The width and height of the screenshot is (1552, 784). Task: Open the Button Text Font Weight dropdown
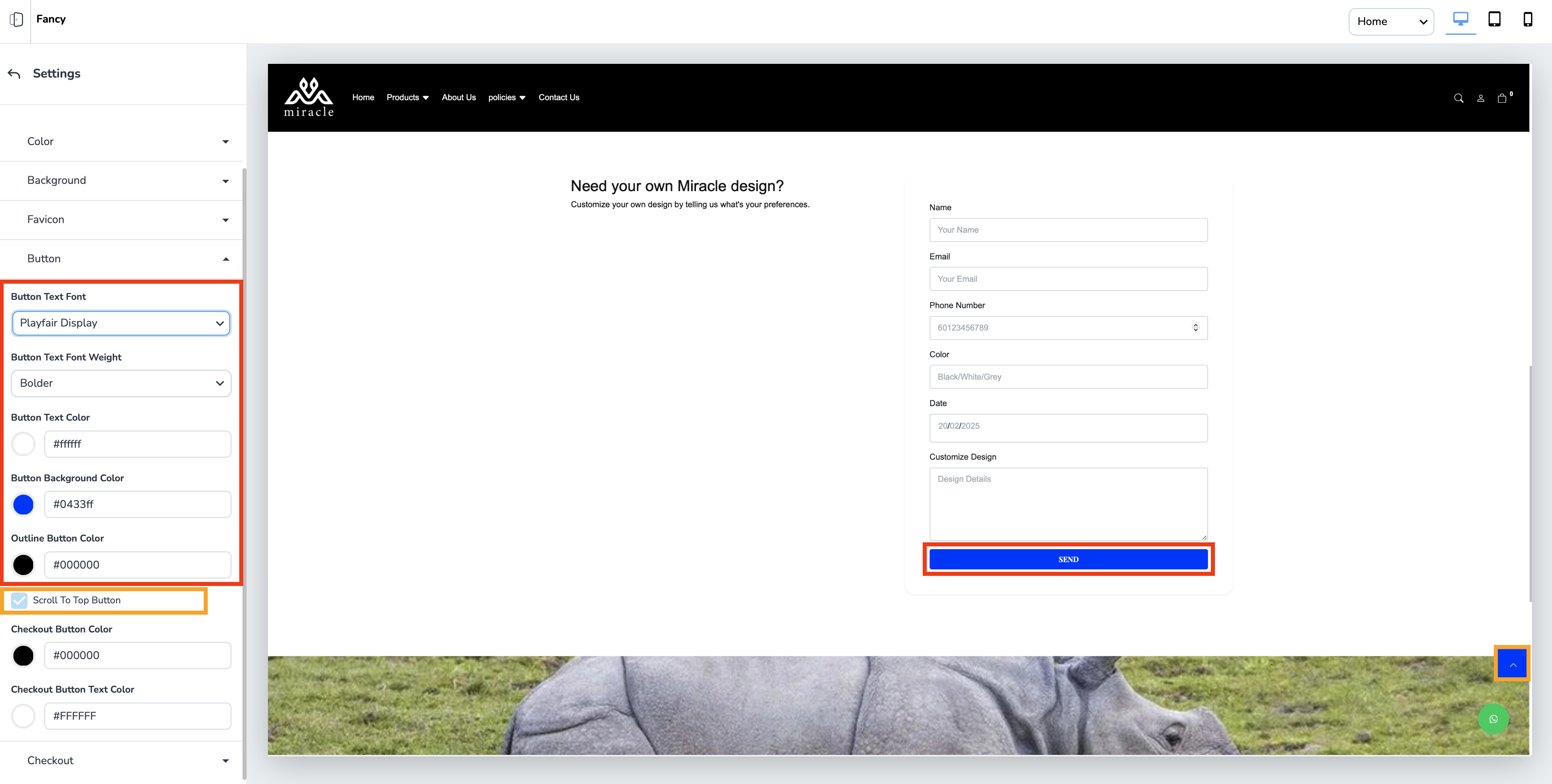pyautogui.click(x=121, y=383)
